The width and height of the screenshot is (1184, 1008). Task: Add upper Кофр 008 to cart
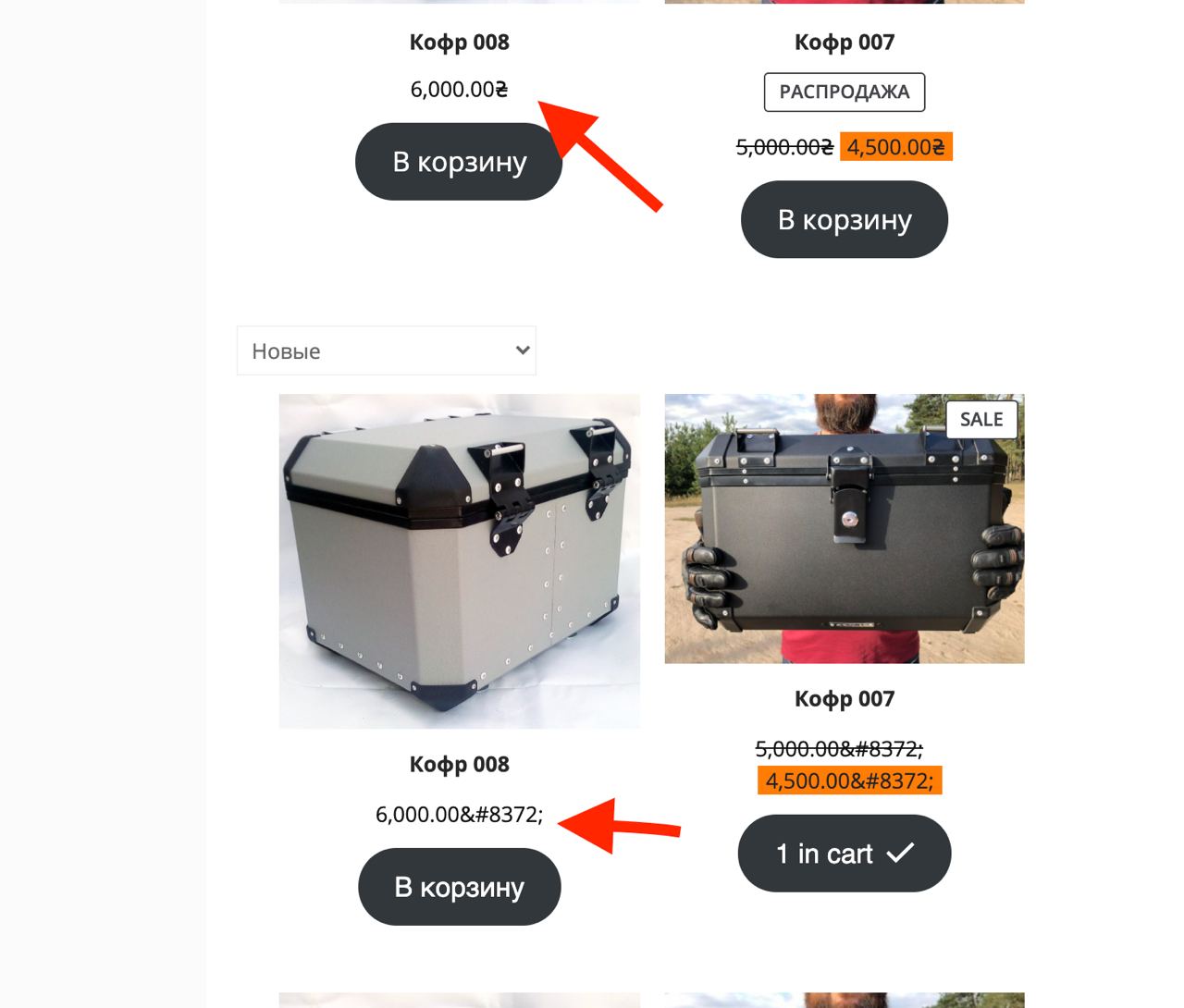(x=459, y=162)
